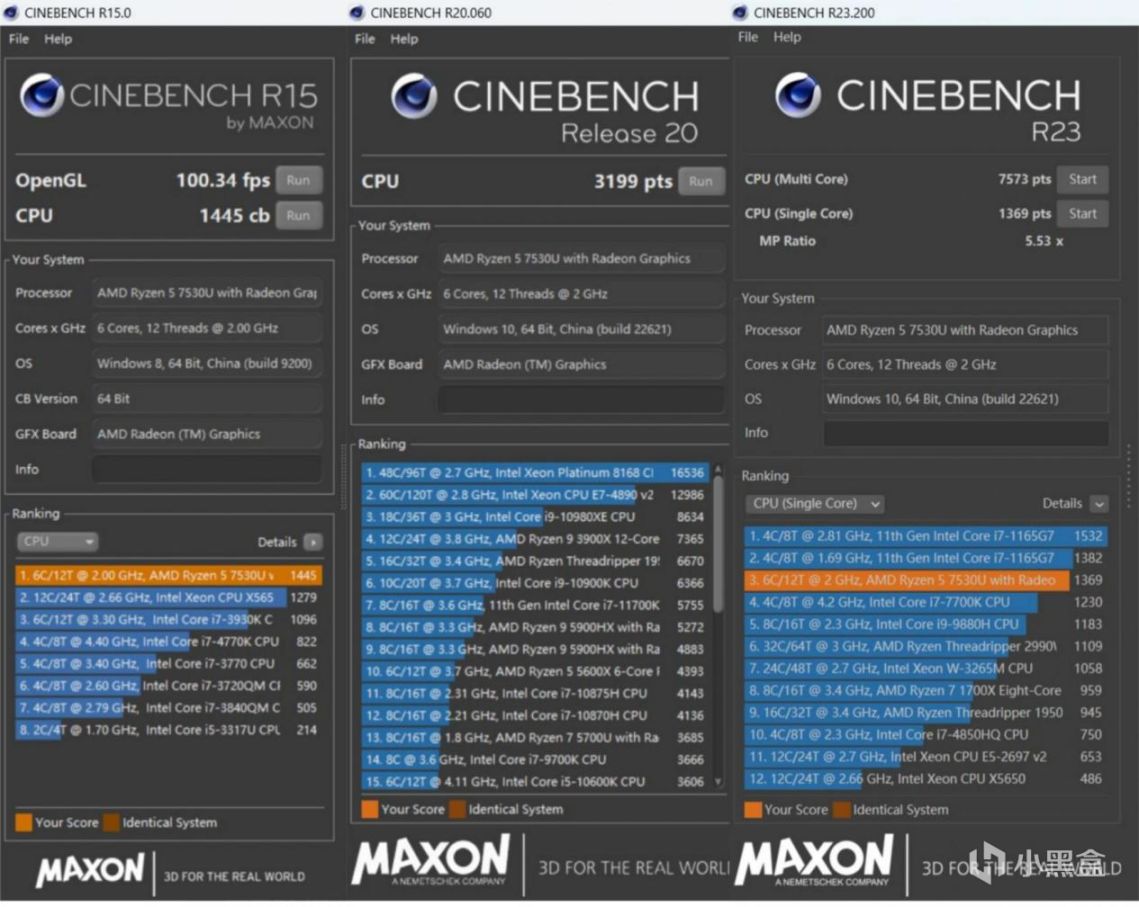Screen dimensions: 1139x907
Task: Click the Your Score orange swatch in R23
Action: coord(753,810)
